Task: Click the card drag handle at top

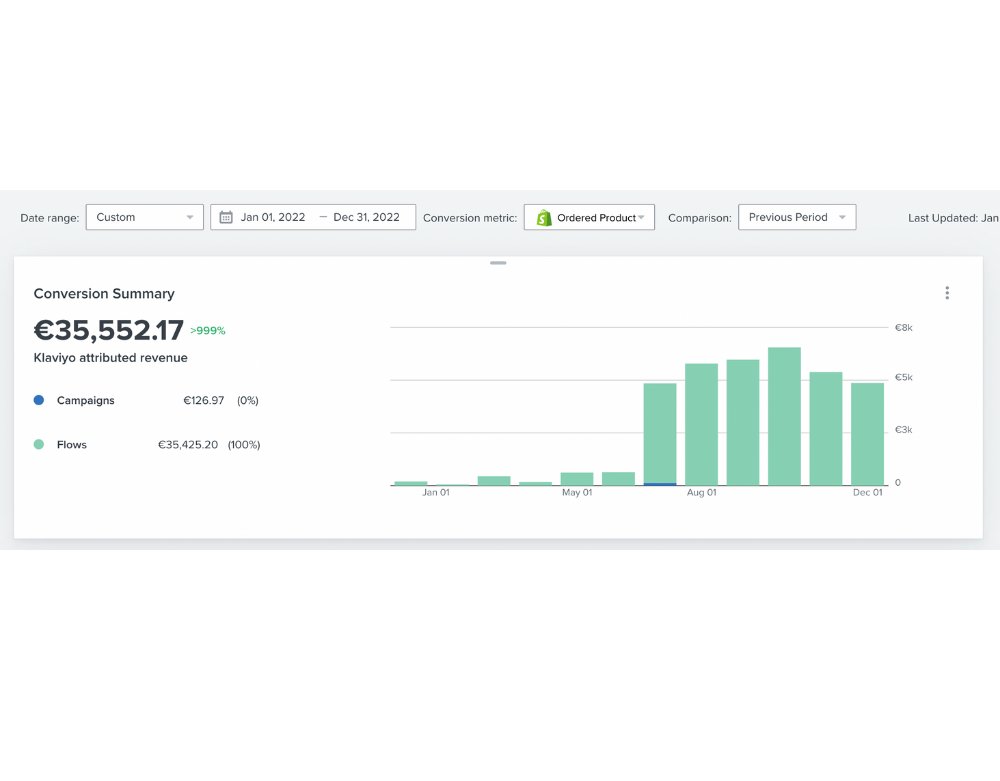Action: pyautogui.click(x=498, y=263)
